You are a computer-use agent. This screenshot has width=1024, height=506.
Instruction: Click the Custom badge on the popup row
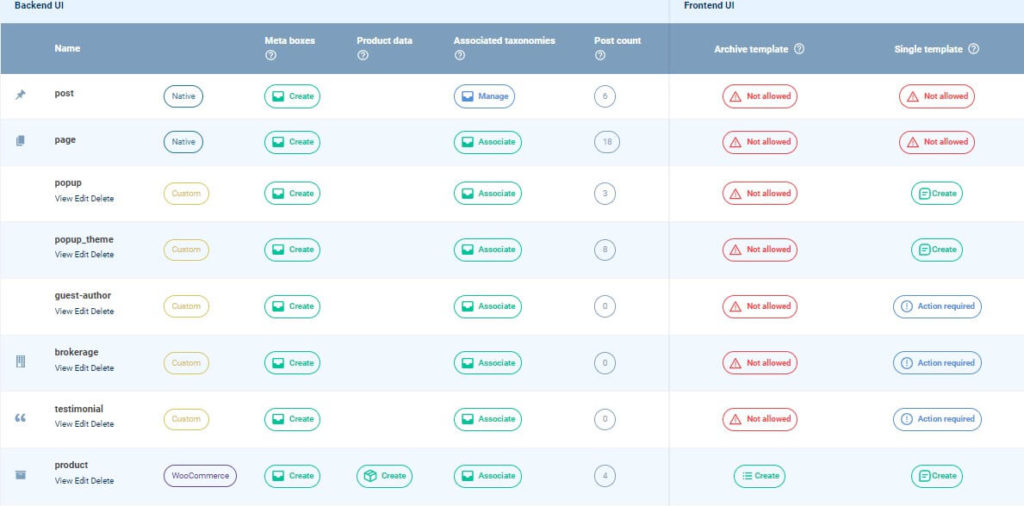(x=186, y=193)
